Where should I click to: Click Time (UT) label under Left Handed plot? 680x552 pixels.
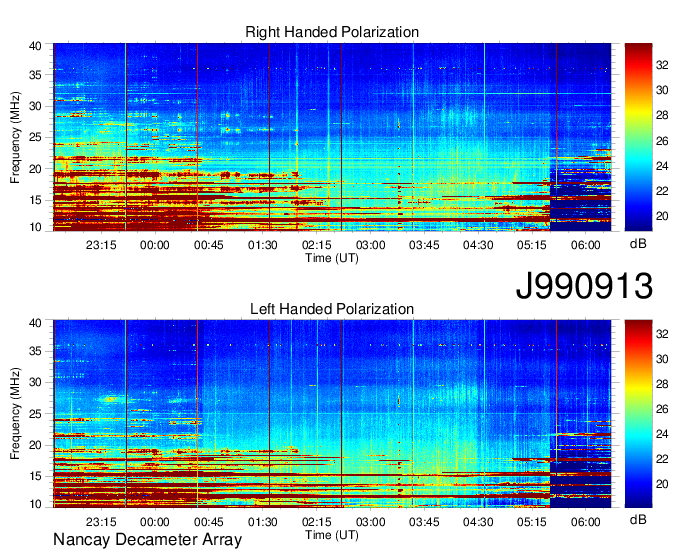332,535
